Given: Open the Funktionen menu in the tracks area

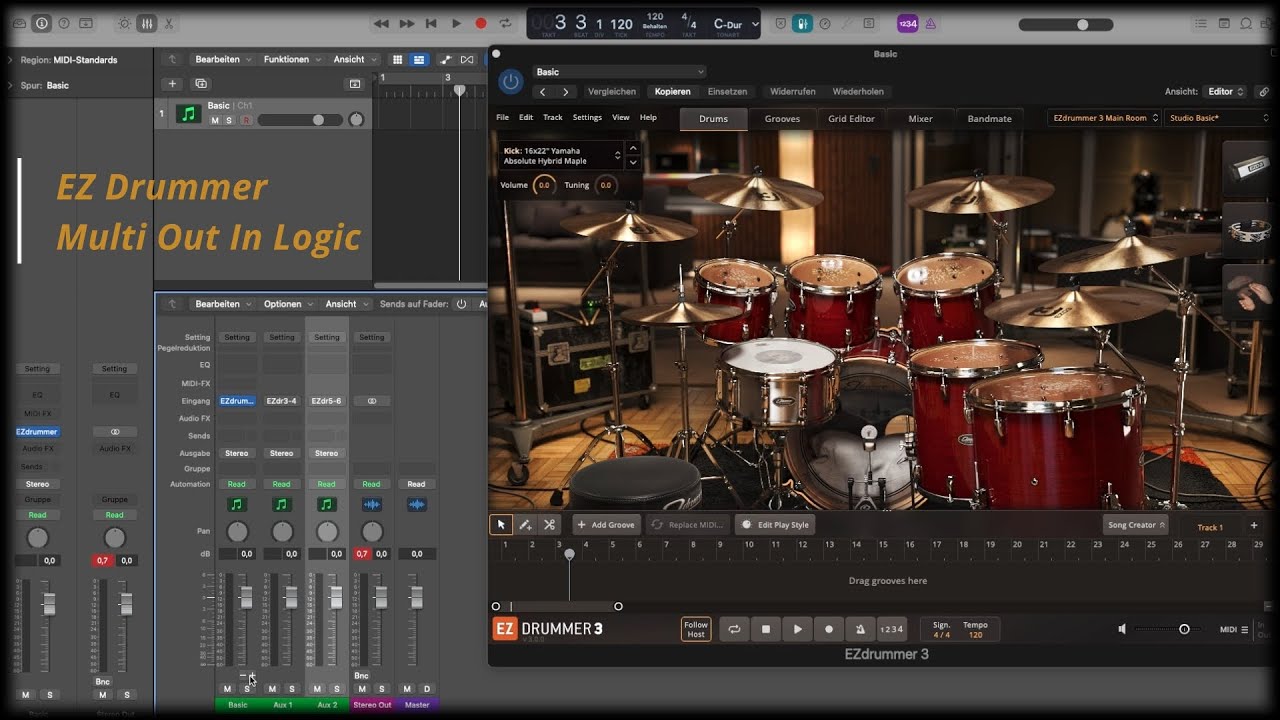Looking at the screenshot, I should 291,59.
